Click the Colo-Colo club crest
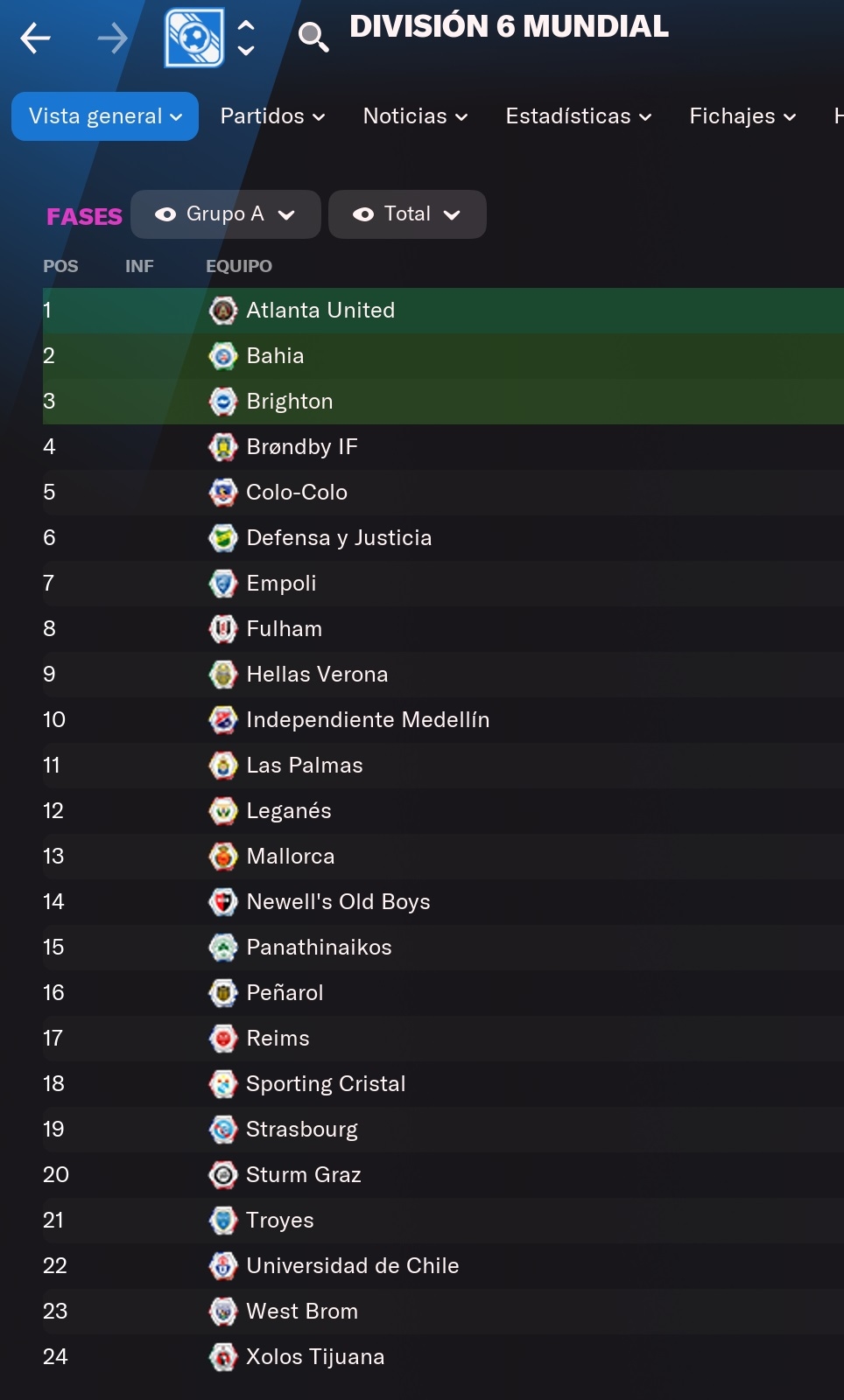The height and width of the screenshot is (1400, 844). [223, 492]
